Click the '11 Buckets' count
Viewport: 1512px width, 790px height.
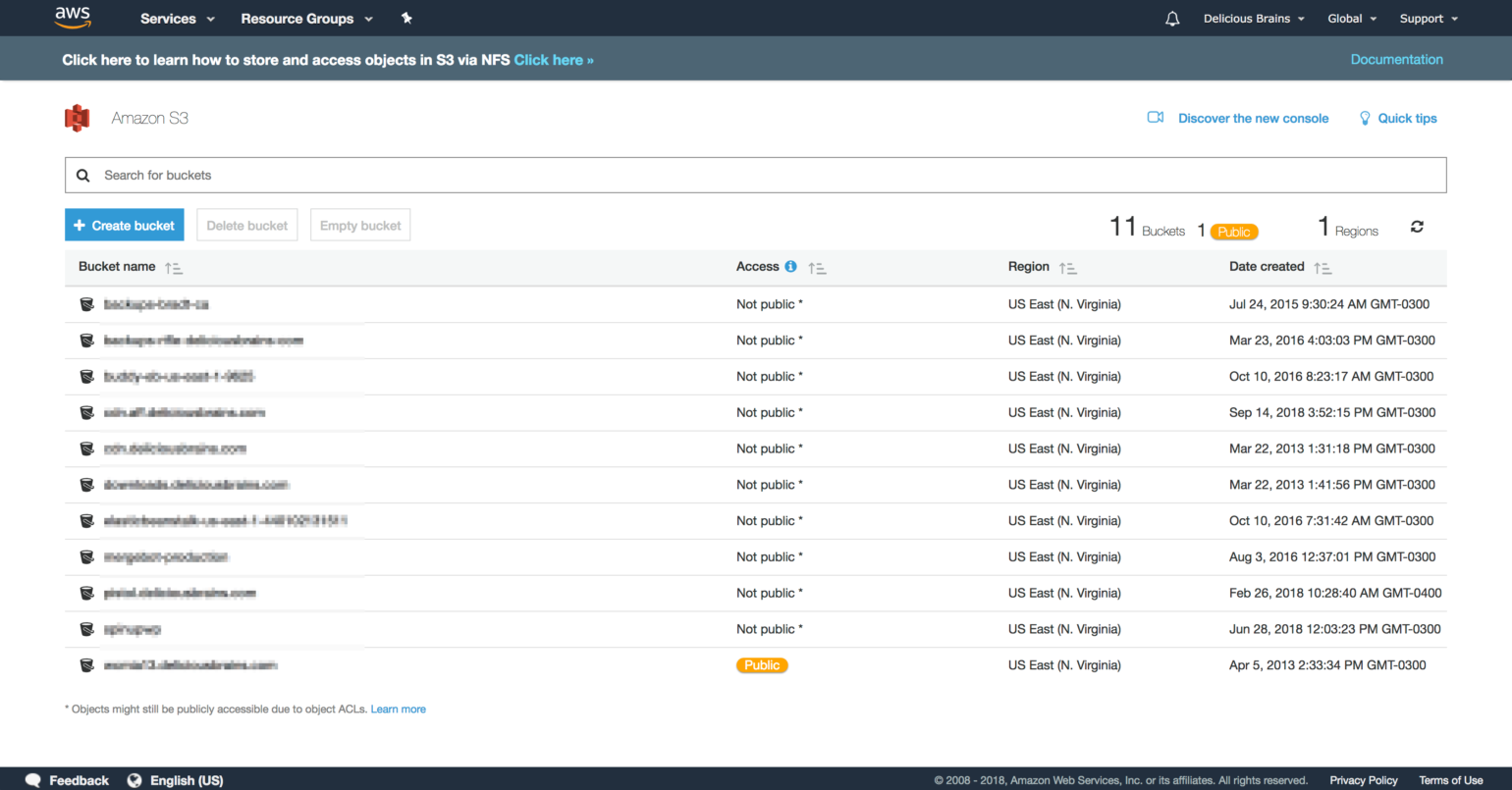[1147, 228]
